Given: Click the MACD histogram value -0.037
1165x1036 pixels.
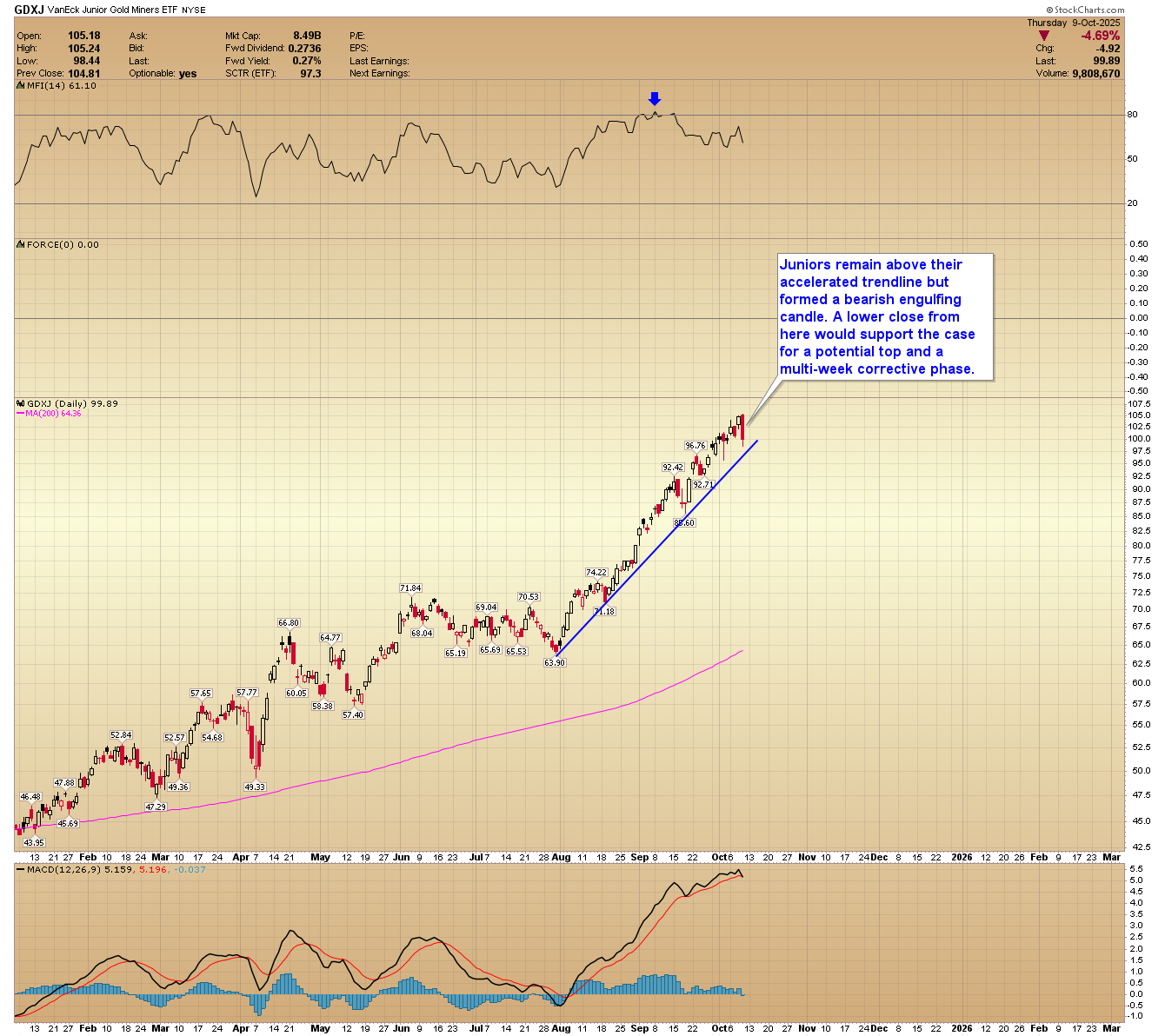Looking at the screenshot, I should point(190,869).
